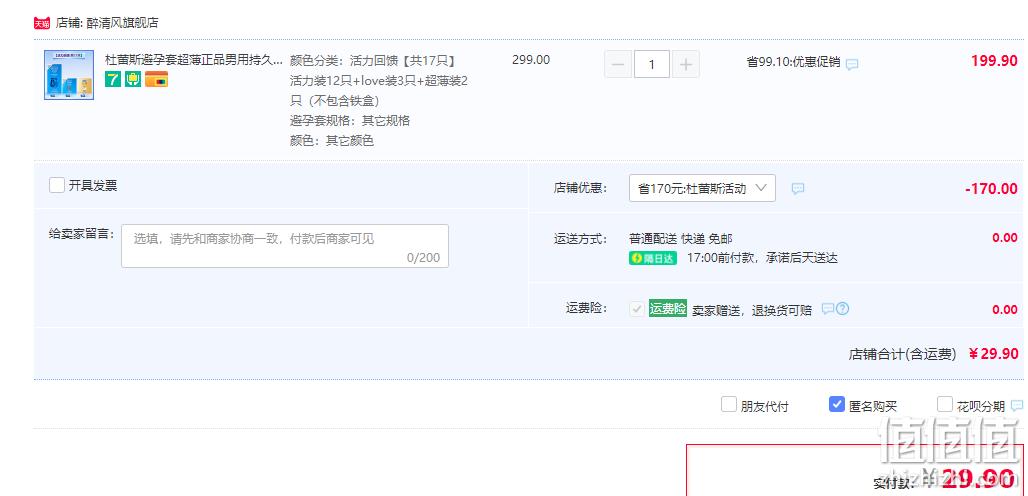The width and height of the screenshot is (1028, 496).
Task: Open the Durex product thumbnail image
Action: tap(69, 75)
